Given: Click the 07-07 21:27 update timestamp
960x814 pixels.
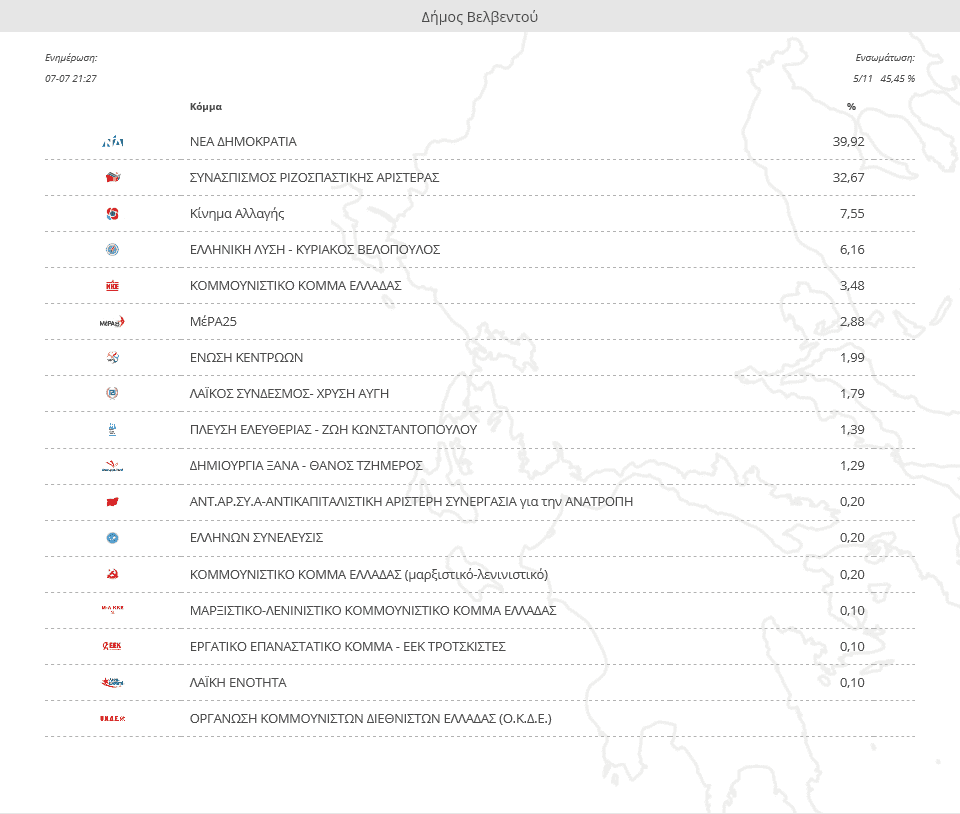Looking at the screenshot, I should pos(71,78).
